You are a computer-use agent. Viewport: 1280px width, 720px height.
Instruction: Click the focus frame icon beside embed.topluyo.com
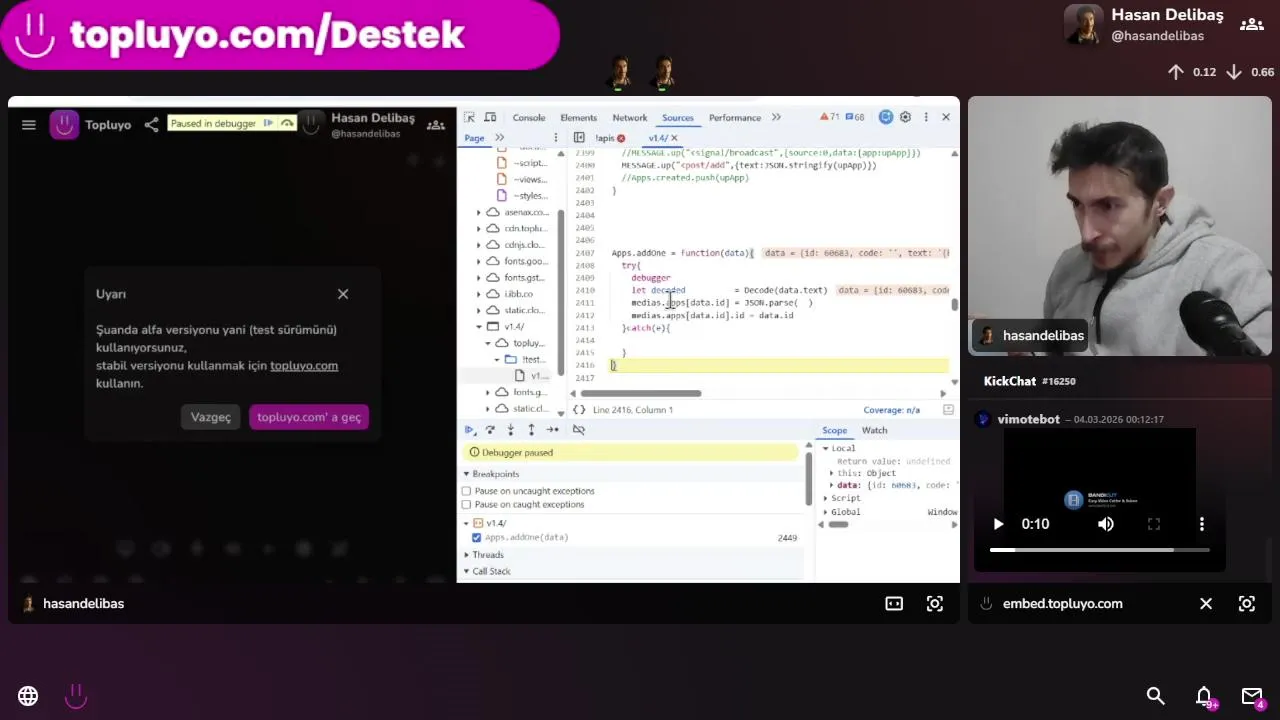[x=1247, y=604]
